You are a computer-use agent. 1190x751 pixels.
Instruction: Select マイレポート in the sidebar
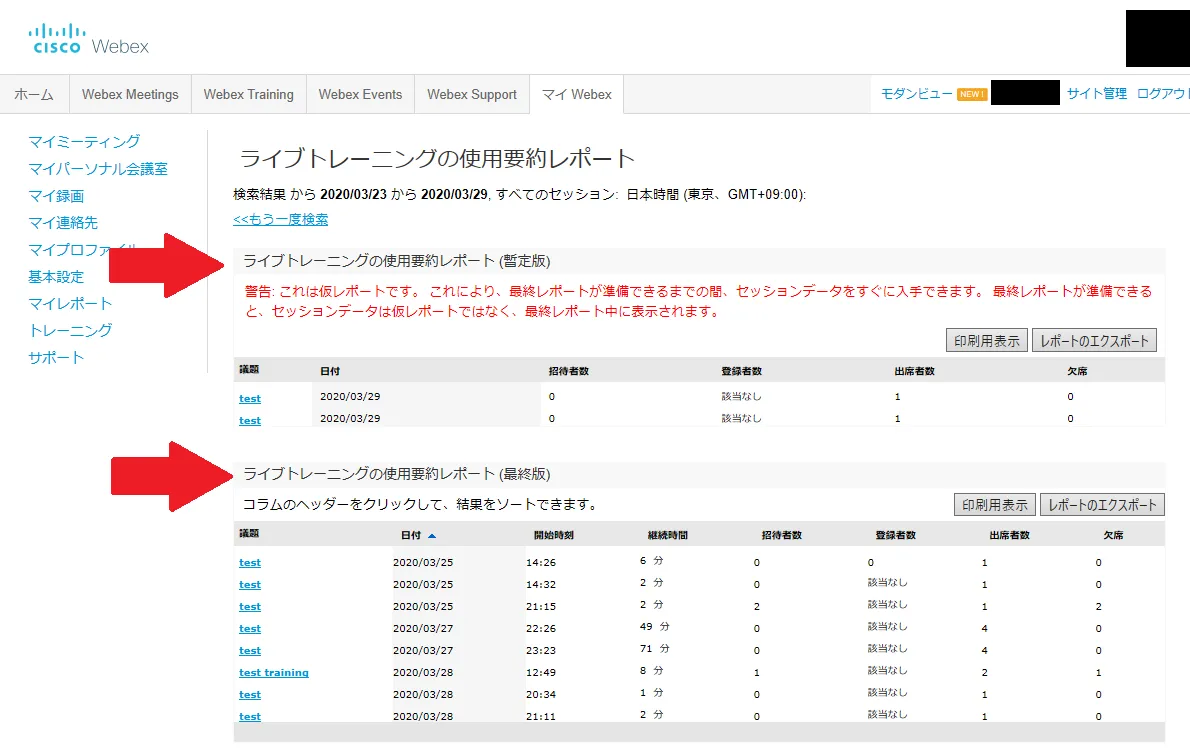(70, 303)
